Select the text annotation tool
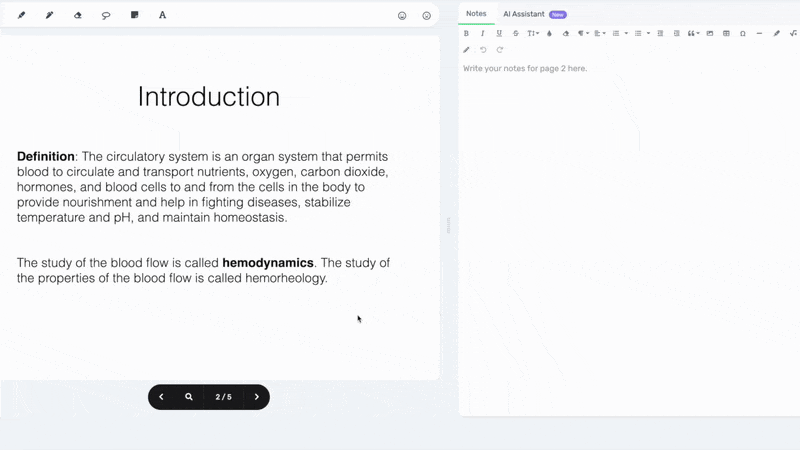Screen dimensions: 800x450 tap(162, 15)
